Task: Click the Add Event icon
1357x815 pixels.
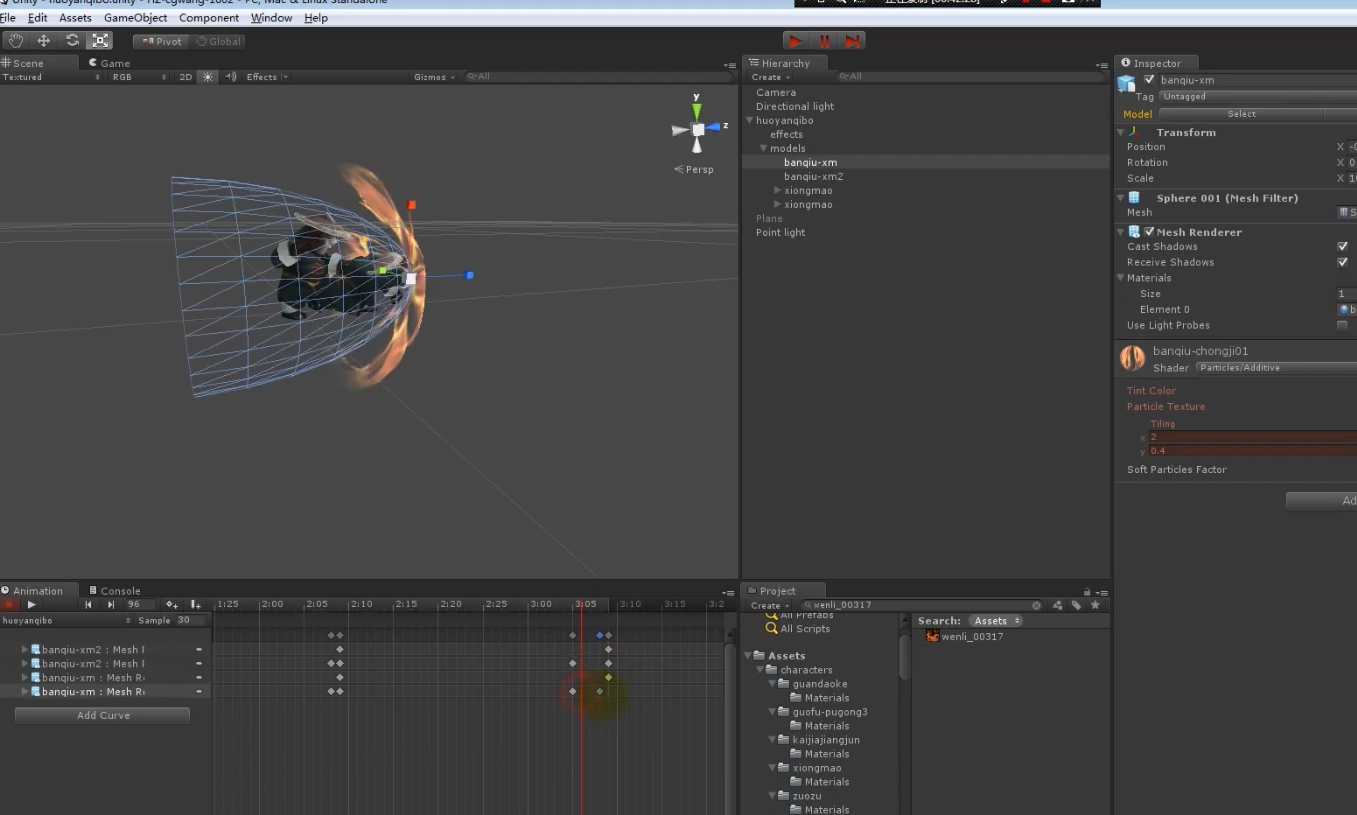Action: tap(196, 605)
